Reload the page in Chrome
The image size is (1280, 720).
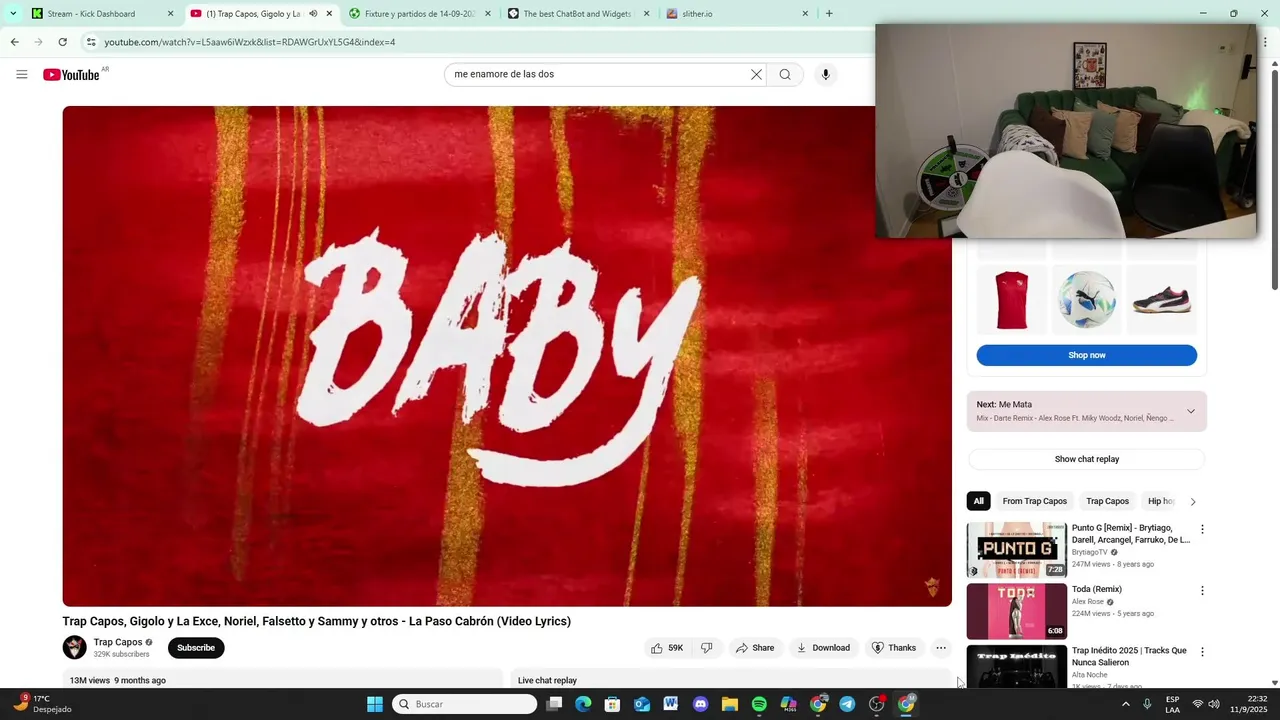tap(63, 42)
